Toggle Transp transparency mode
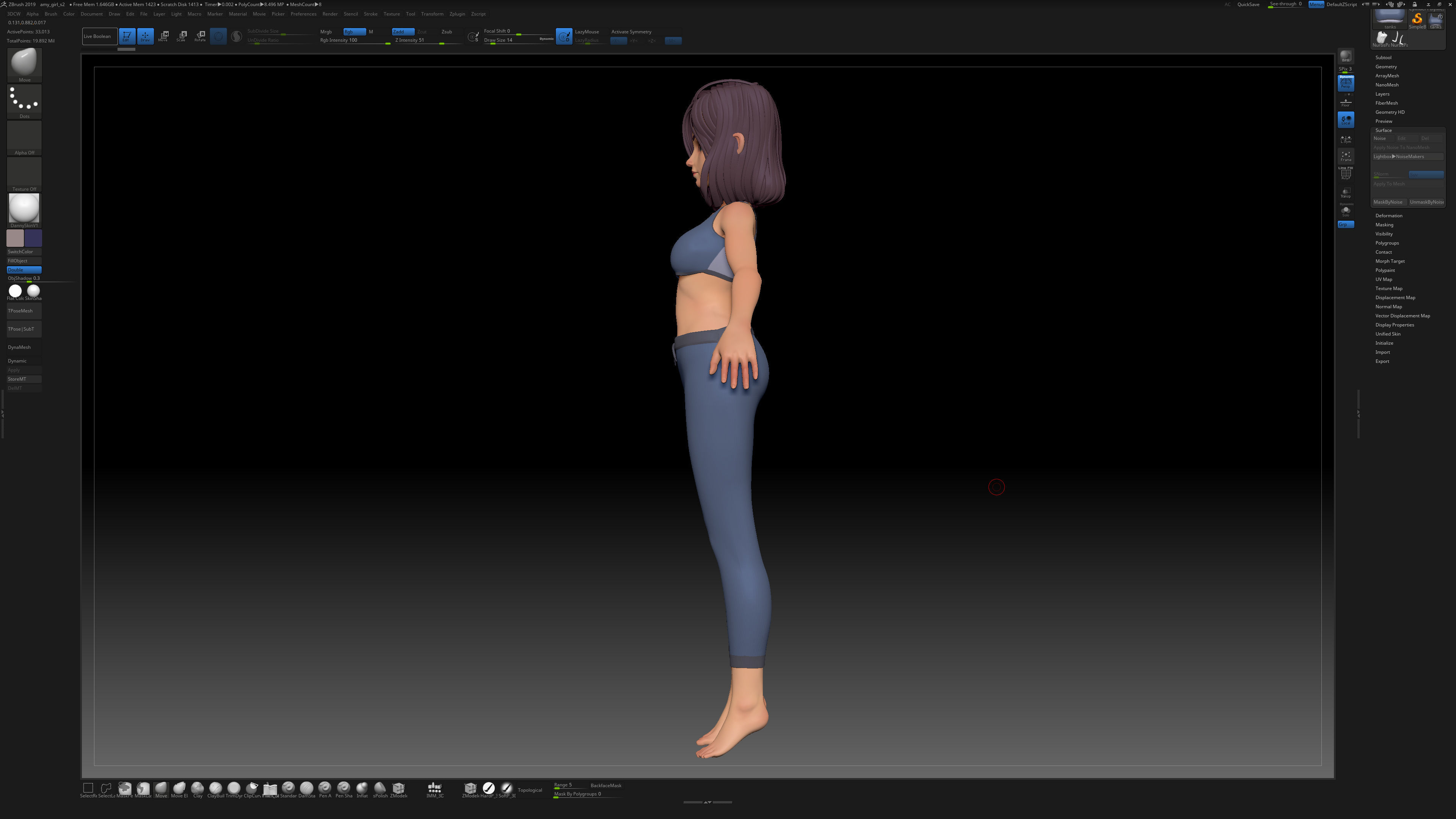Viewport: 1456px width, 819px height. (x=1345, y=193)
